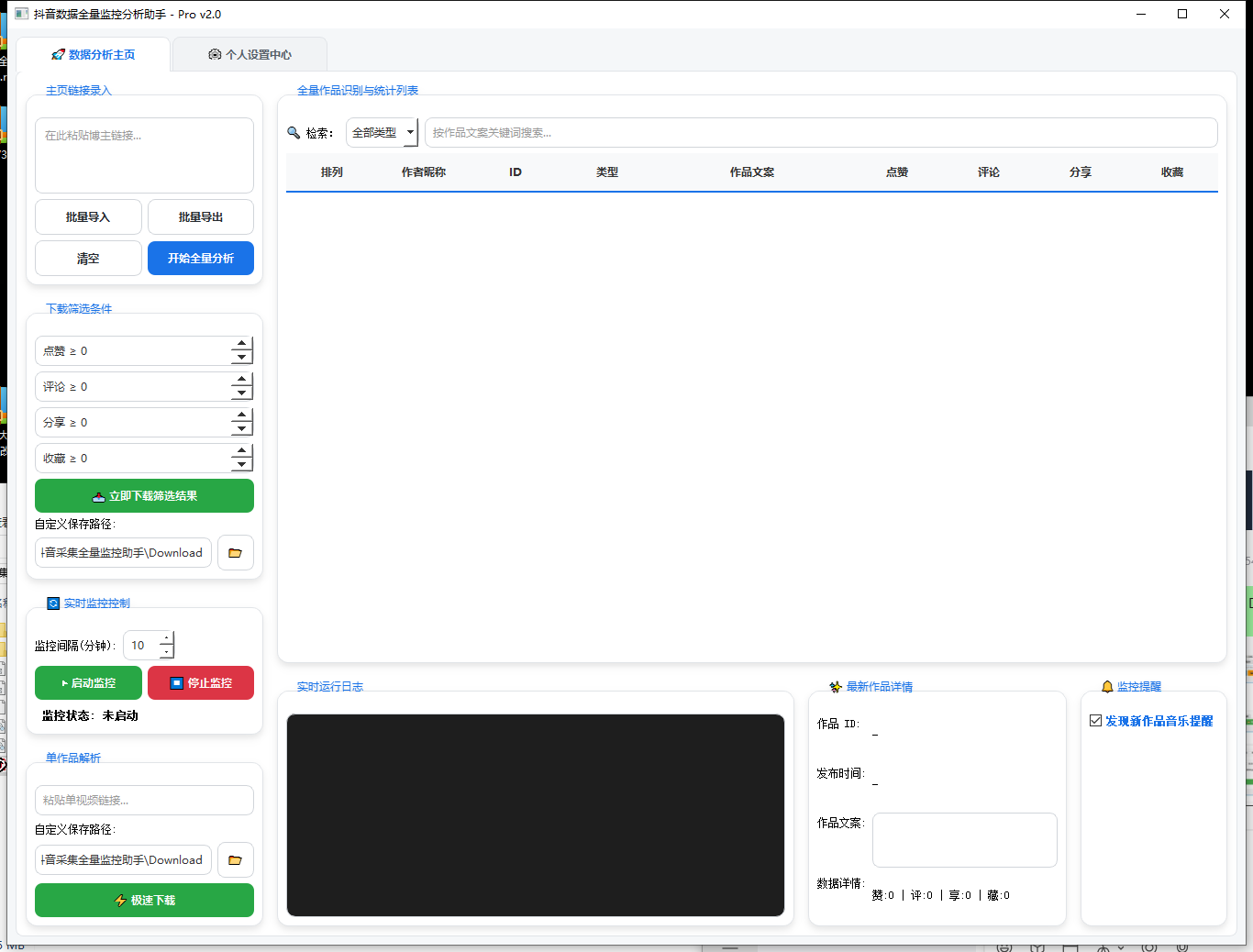Click the bell icon beside 监控提醒
This screenshot has width=1253, height=952.
click(x=1107, y=687)
